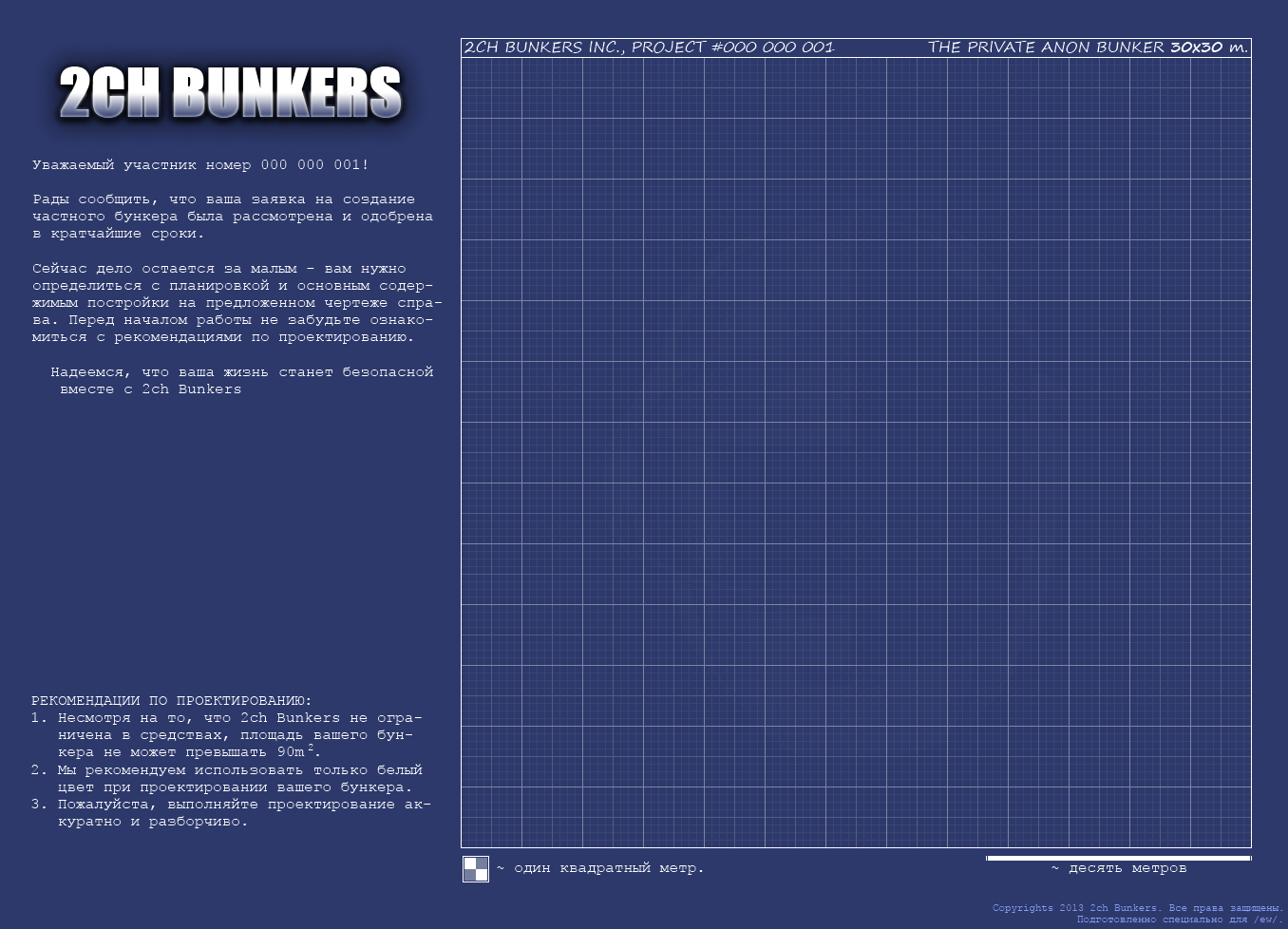1288x929 pixels.
Task: Click paragraph starting 'Сейчас дело остается за малым'
Action: [x=237, y=303]
